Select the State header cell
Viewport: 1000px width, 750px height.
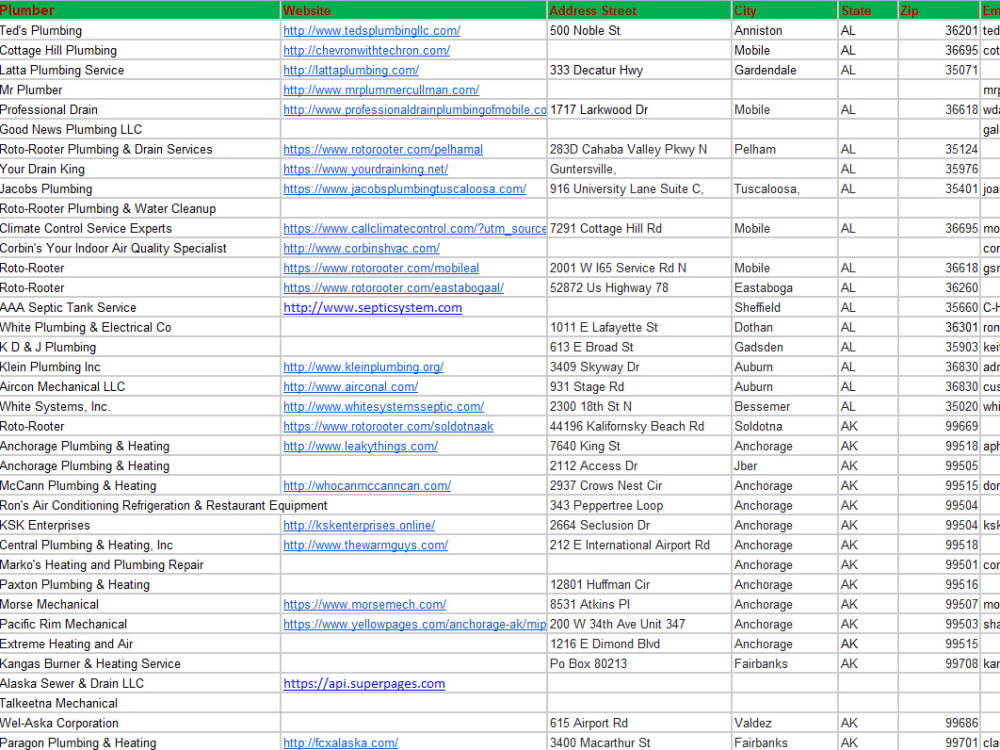coord(868,10)
